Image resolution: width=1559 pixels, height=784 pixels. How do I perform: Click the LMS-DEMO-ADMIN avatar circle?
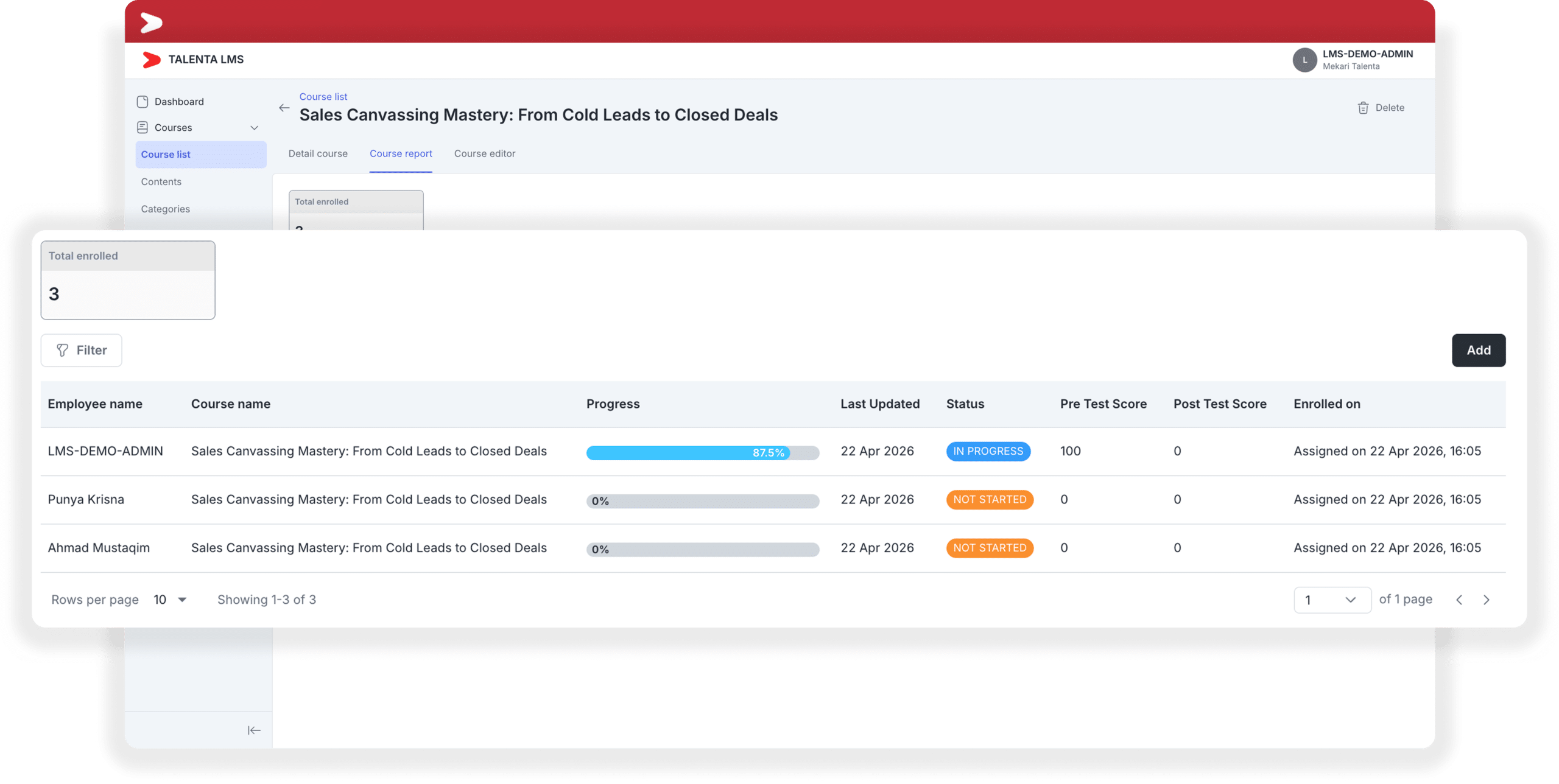(1304, 60)
